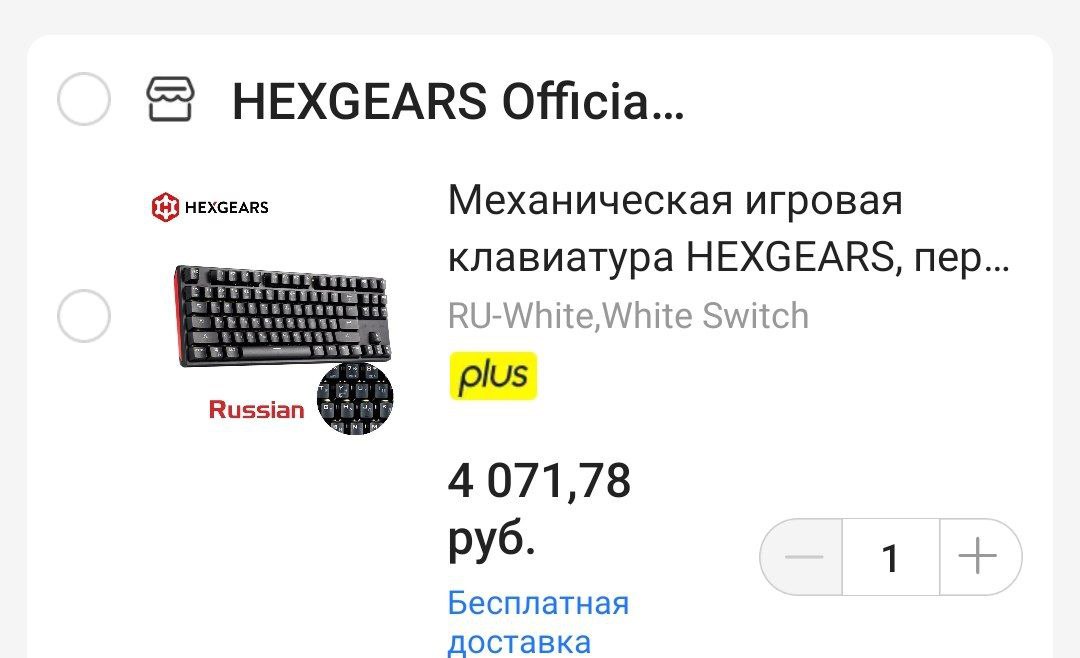Viewport: 1080px width, 658px height.
Task: Click the quantity field showing 1
Action: pyautogui.click(x=891, y=557)
